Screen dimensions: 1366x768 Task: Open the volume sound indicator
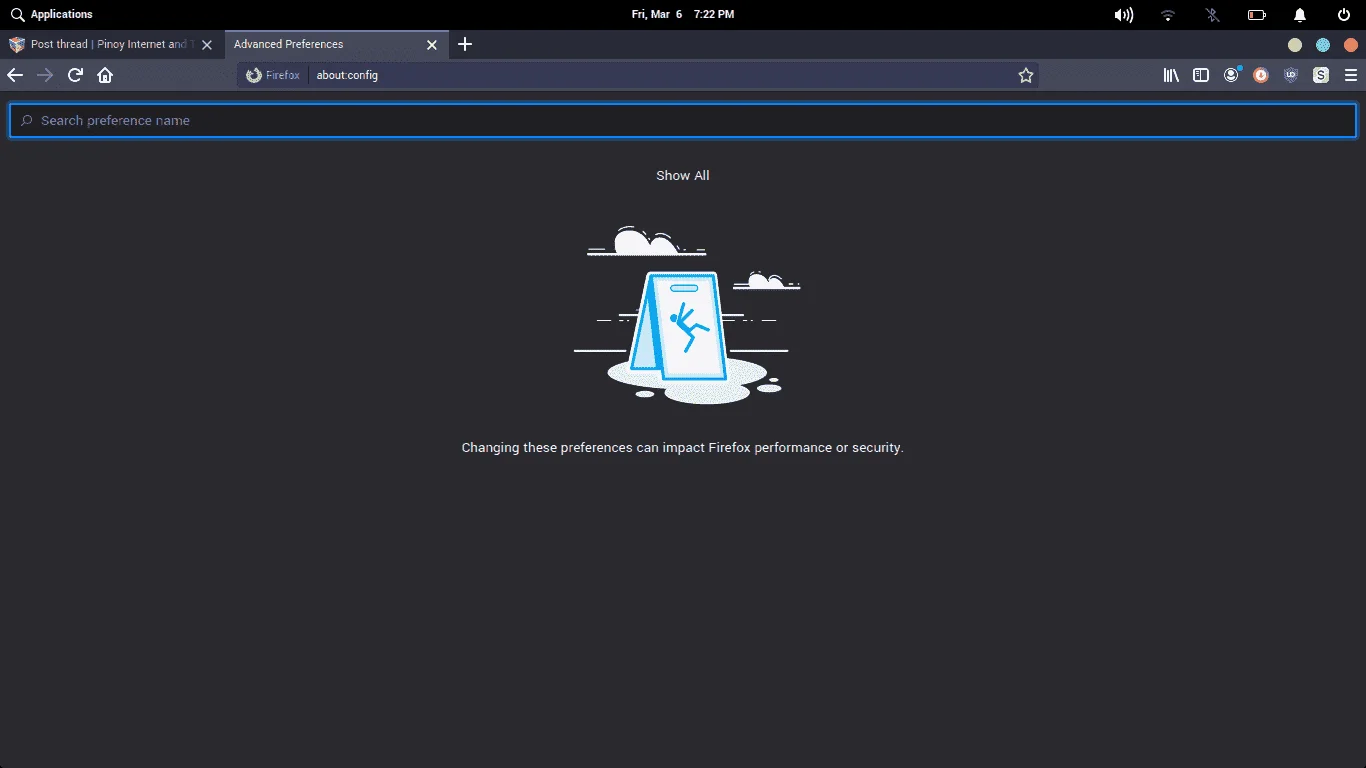pyautogui.click(x=1124, y=15)
